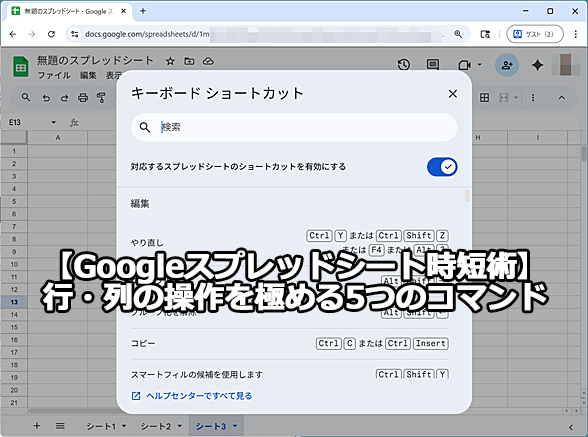Click the zoom magnifier in address bar
The height and width of the screenshot is (437, 588).
pyautogui.click(x=458, y=34)
